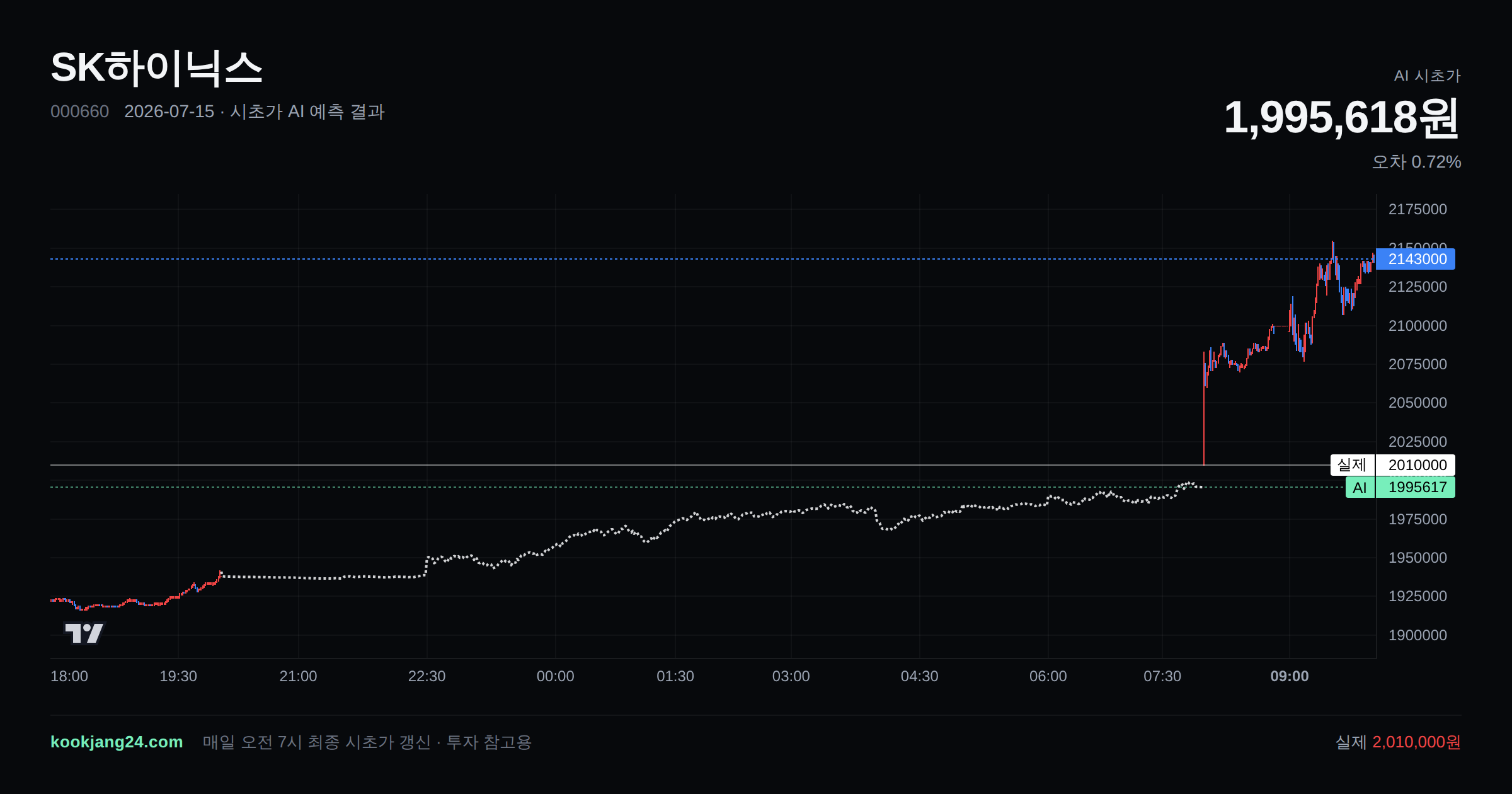Screen dimensions: 1512x794
Task: Click the '오차 0.72%' error text
Action: 1416,162
